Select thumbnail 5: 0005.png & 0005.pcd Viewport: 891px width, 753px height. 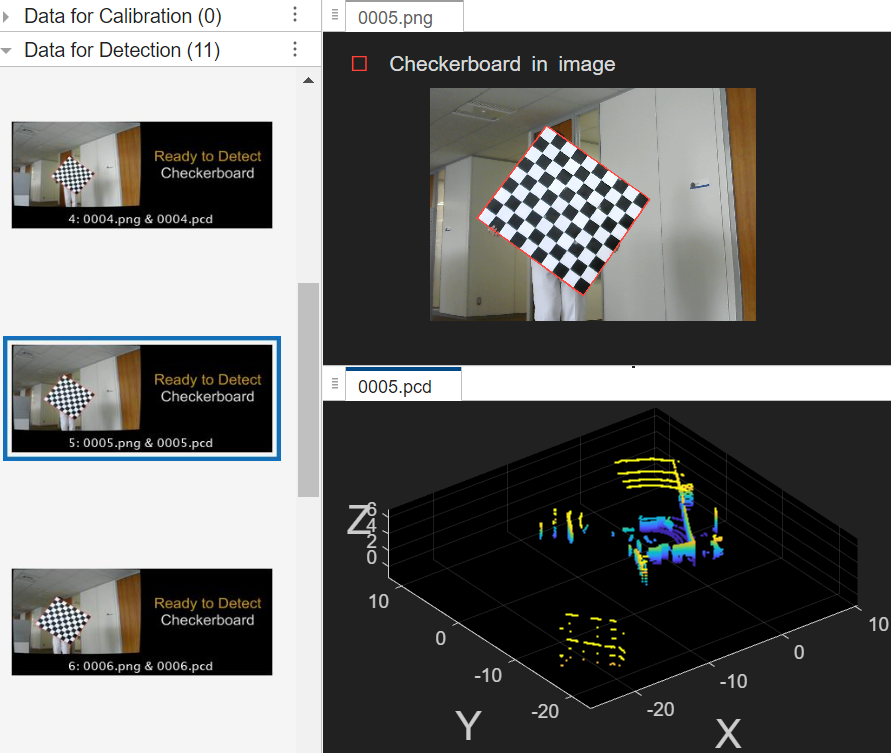(x=142, y=399)
